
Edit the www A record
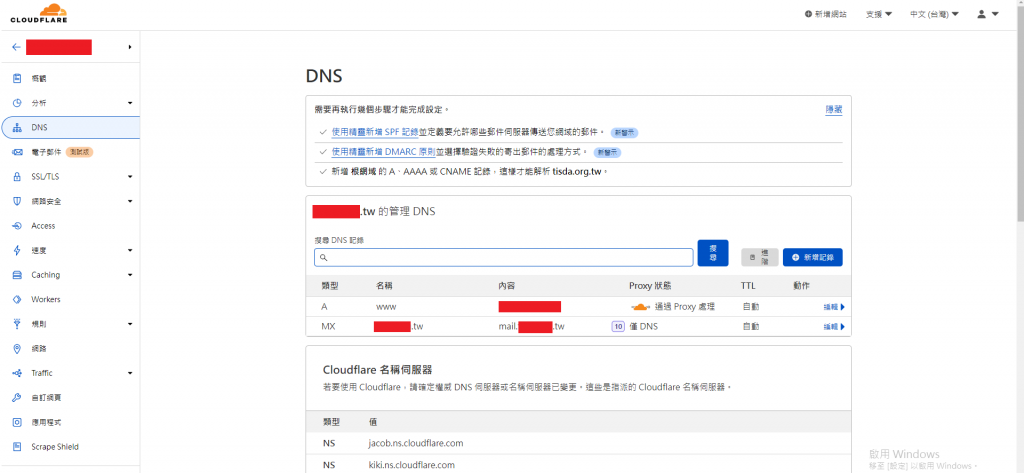[834, 307]
